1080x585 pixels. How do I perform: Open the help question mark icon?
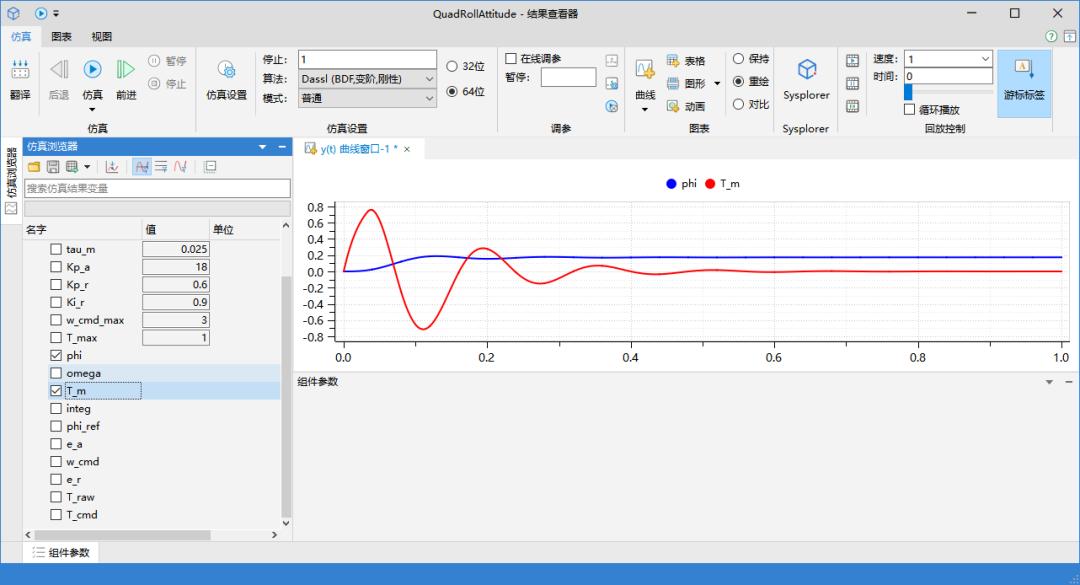click(x=1051, y=36)
